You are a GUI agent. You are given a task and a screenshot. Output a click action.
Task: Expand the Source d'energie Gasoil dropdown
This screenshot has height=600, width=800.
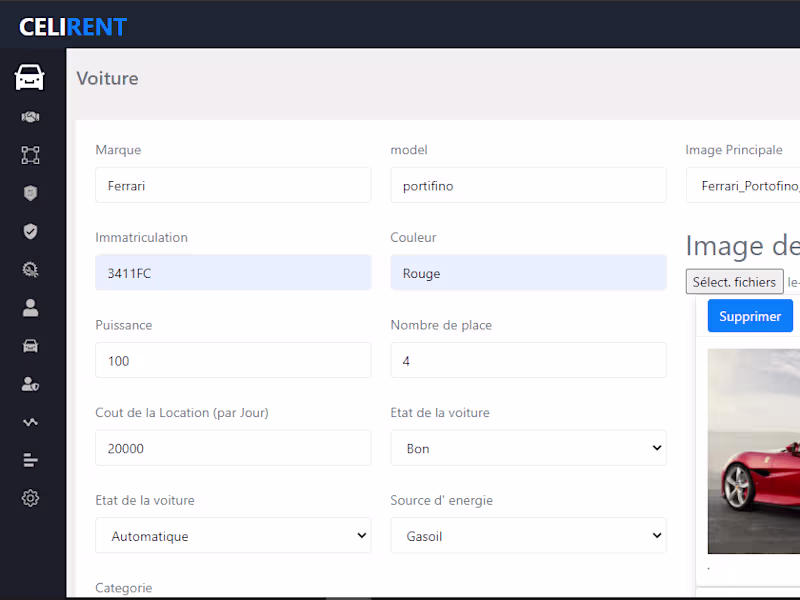point(528,536)
